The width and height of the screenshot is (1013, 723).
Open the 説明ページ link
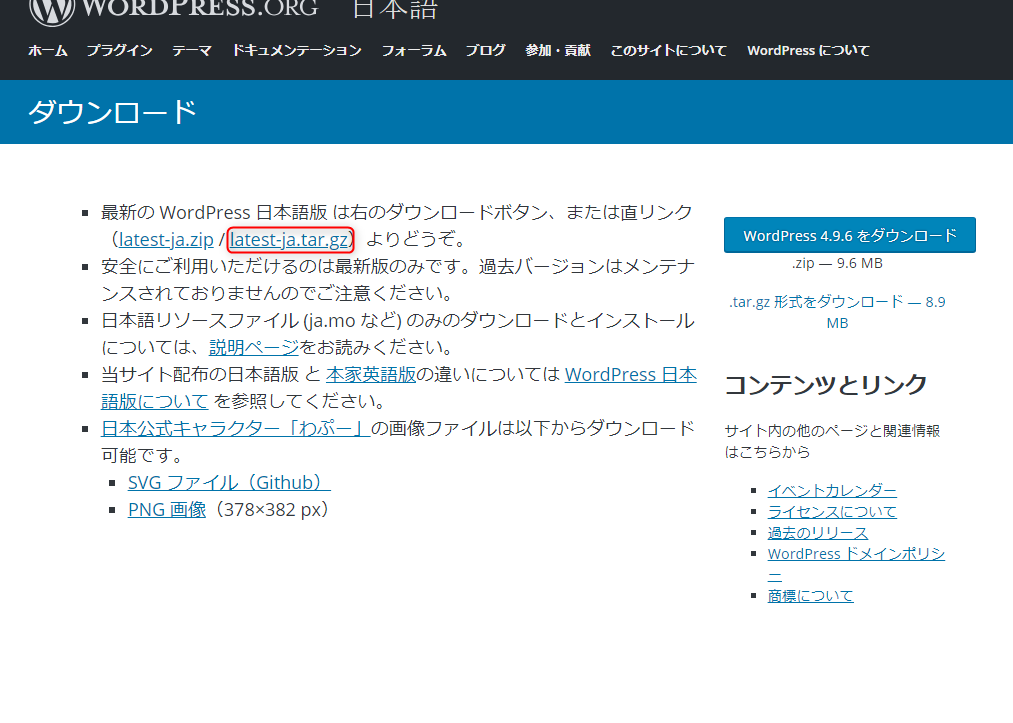click(254, 347)
